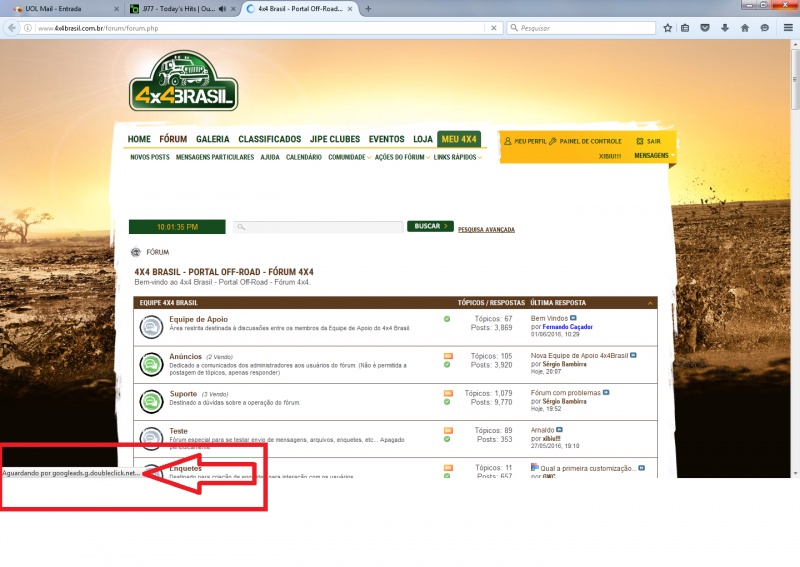
Task: Open the Galeria menu item
Action: [x=213, y=139]
